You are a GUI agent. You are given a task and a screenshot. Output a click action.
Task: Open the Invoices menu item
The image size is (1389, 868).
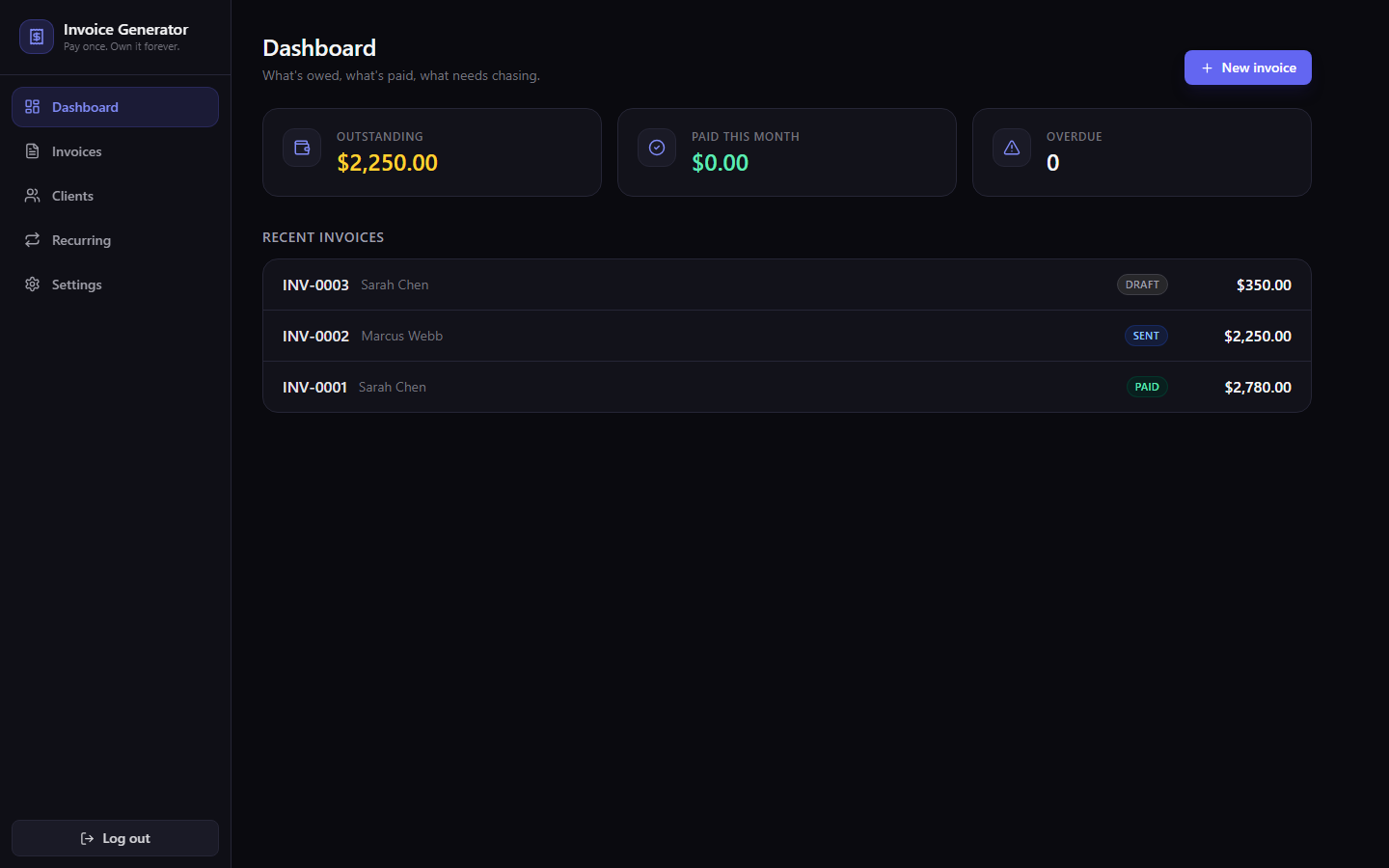(115, 151)
